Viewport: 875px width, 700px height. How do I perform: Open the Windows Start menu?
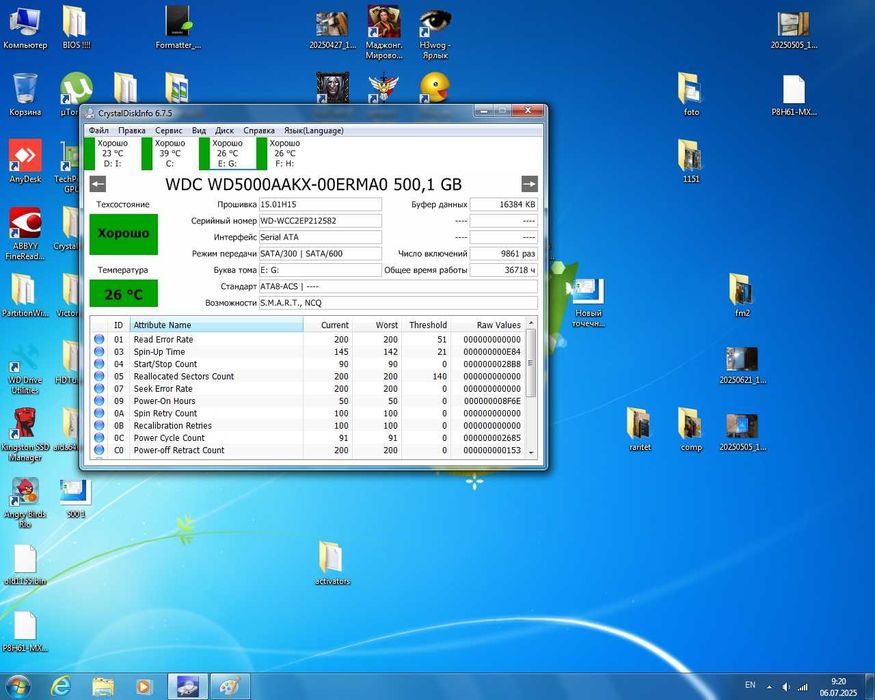click(x=17, y=687)
